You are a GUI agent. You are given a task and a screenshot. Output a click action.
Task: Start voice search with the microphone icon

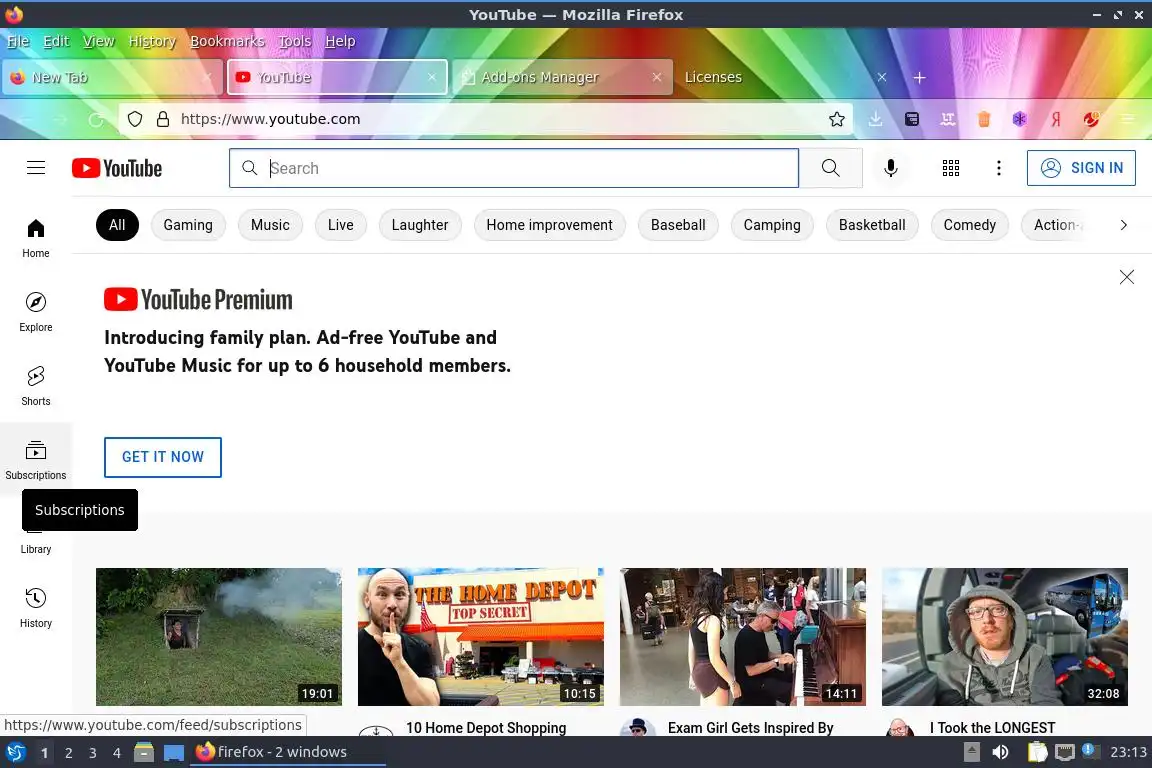coord(890,168)
